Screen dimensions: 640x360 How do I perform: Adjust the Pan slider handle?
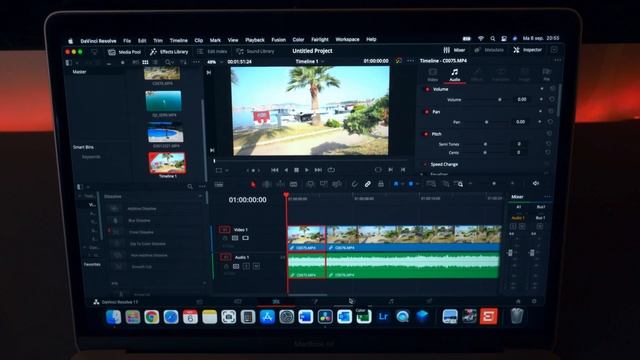click(486, 122)
